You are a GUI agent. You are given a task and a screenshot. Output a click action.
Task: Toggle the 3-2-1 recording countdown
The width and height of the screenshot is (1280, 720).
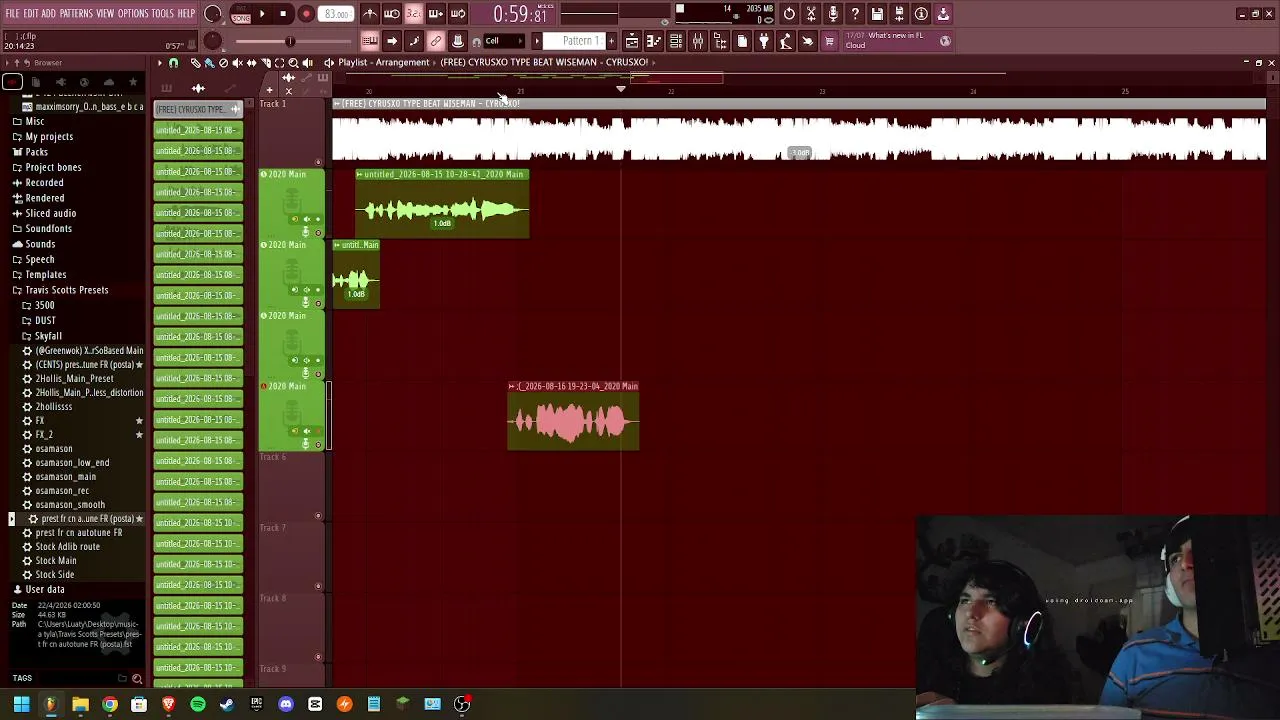click(414, 14)
